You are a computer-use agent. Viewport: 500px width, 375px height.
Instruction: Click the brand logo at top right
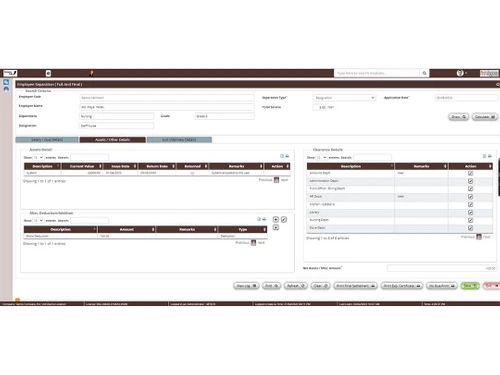point(489,73)
